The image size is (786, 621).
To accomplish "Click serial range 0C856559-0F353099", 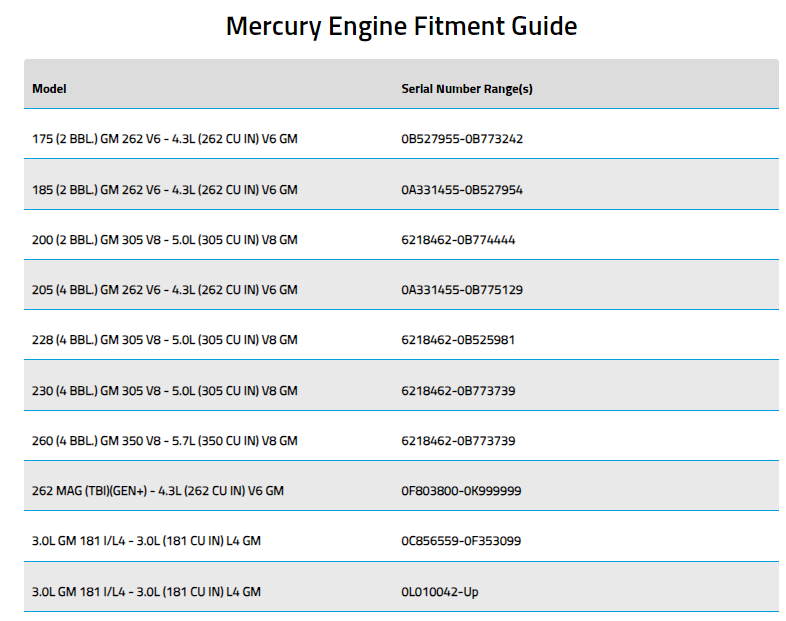I will [x=461, y=541].
